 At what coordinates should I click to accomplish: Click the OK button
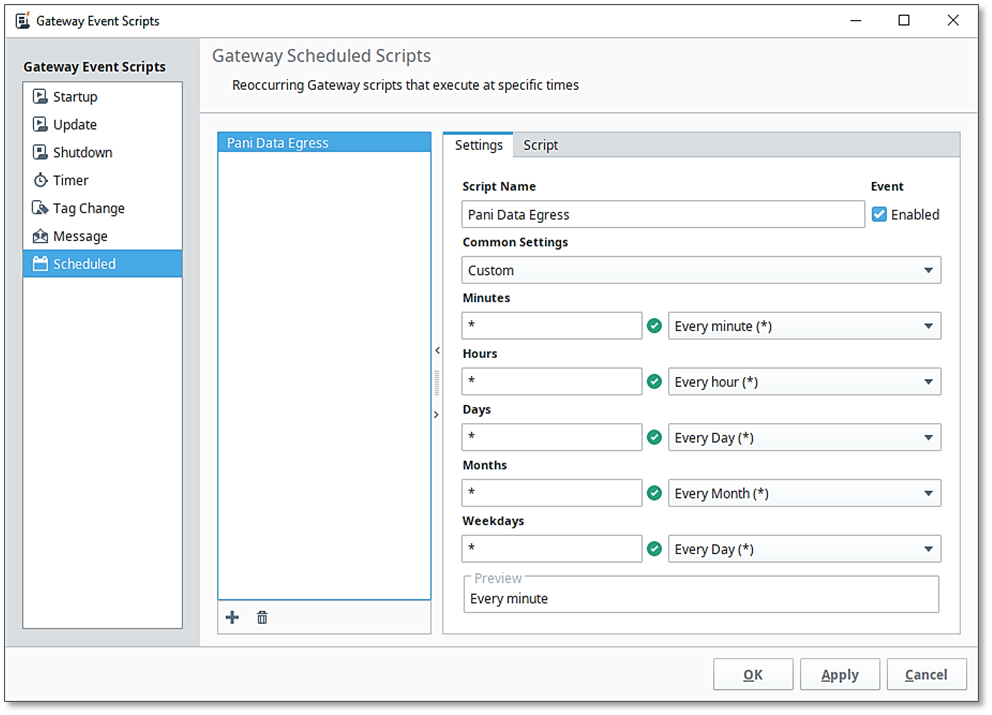point(753,675)
